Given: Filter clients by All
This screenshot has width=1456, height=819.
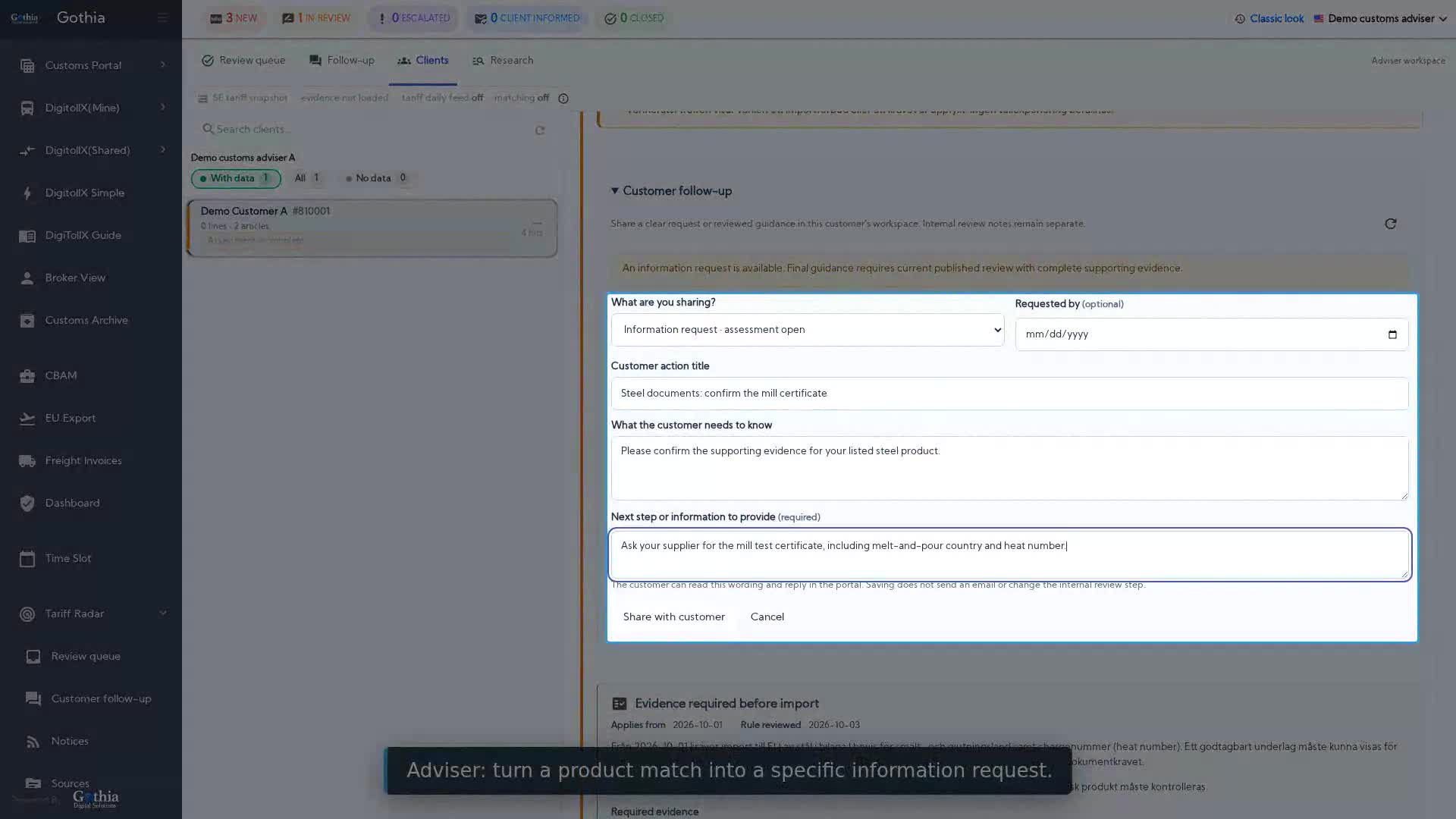Looking at the screenshot, I should (308, 178).
